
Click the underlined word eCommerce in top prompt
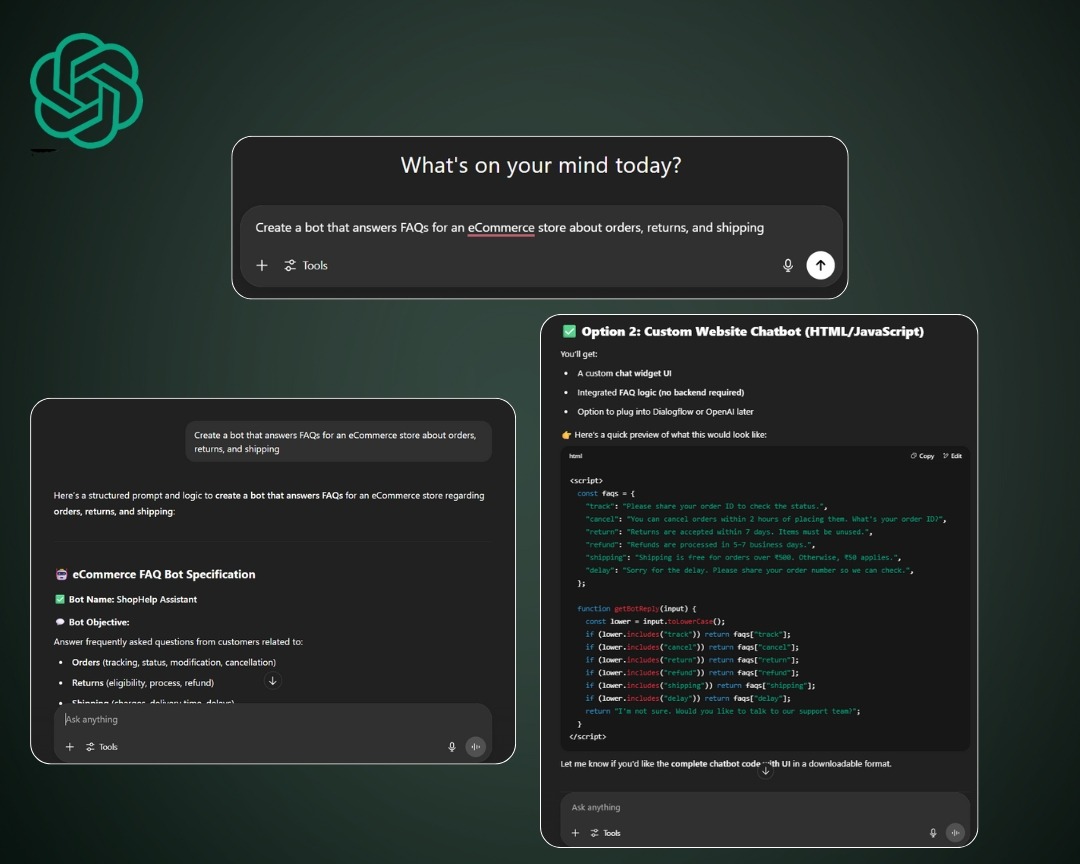(501, 228)
